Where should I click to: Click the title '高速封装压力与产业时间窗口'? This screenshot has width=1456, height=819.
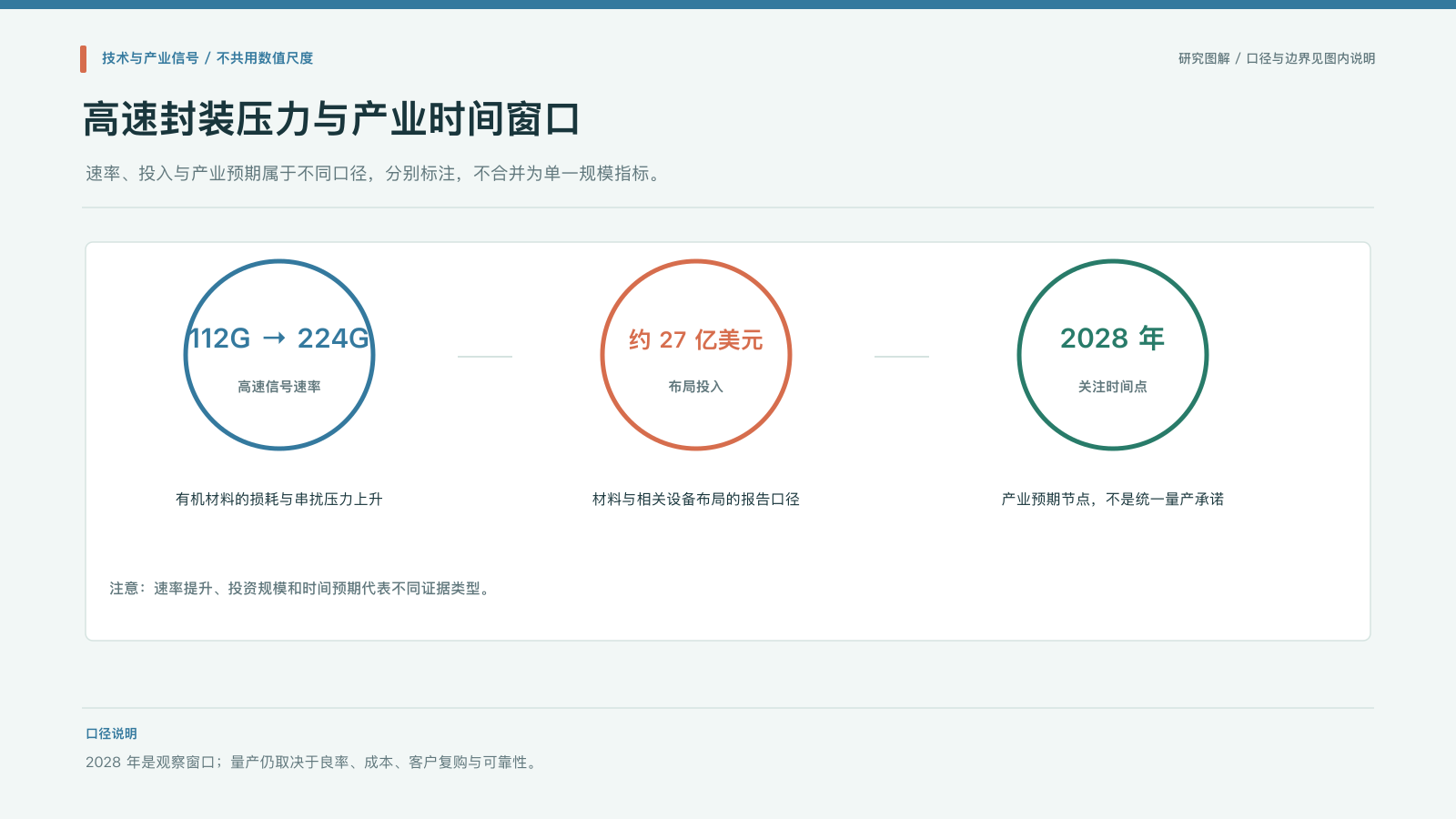click(x=331, y=119)
